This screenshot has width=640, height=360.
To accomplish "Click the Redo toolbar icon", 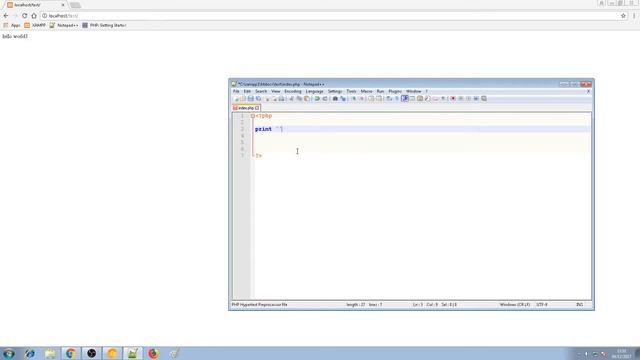I will pos(325,98).
